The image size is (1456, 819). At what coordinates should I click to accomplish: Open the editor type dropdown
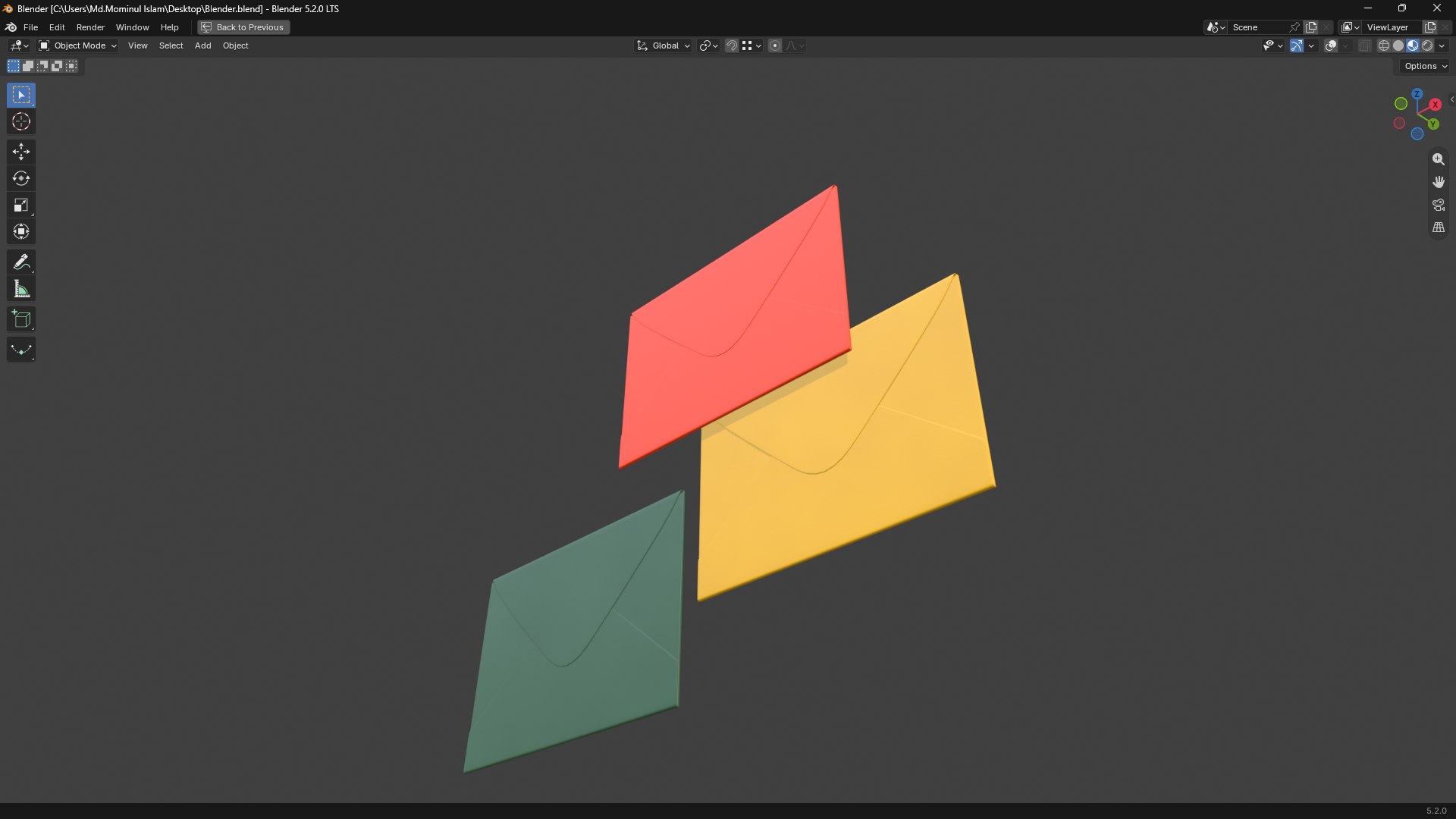pyautogui.click(x=18, y=46)
